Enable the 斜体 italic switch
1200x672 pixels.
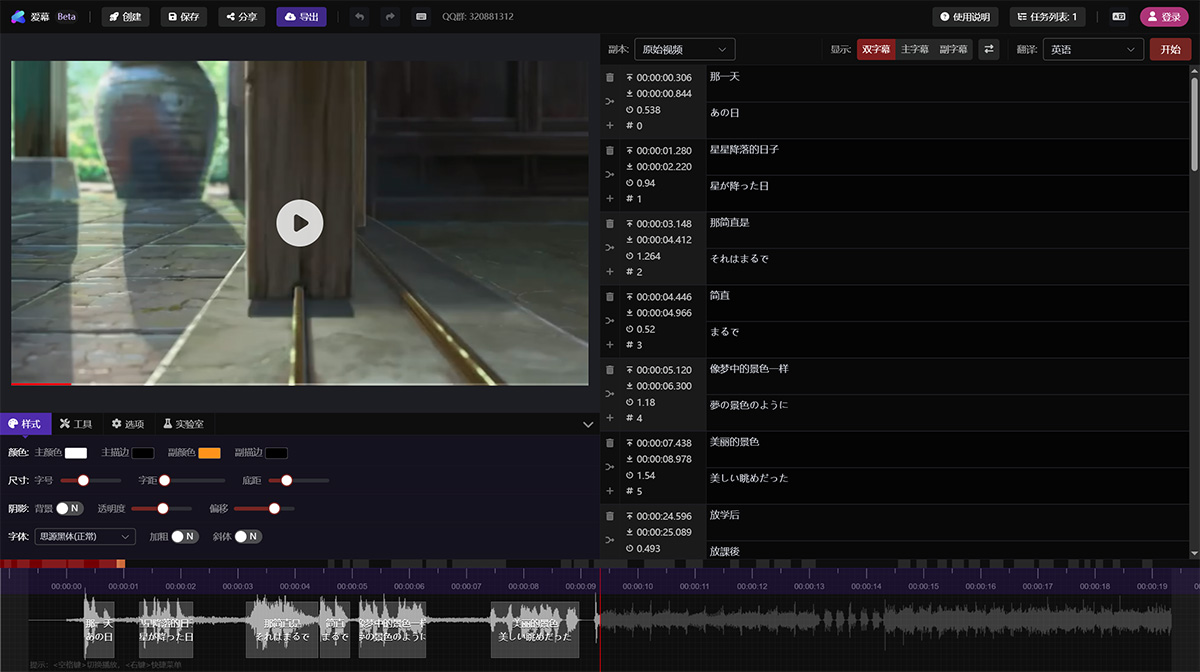click(x=248, y=536)
